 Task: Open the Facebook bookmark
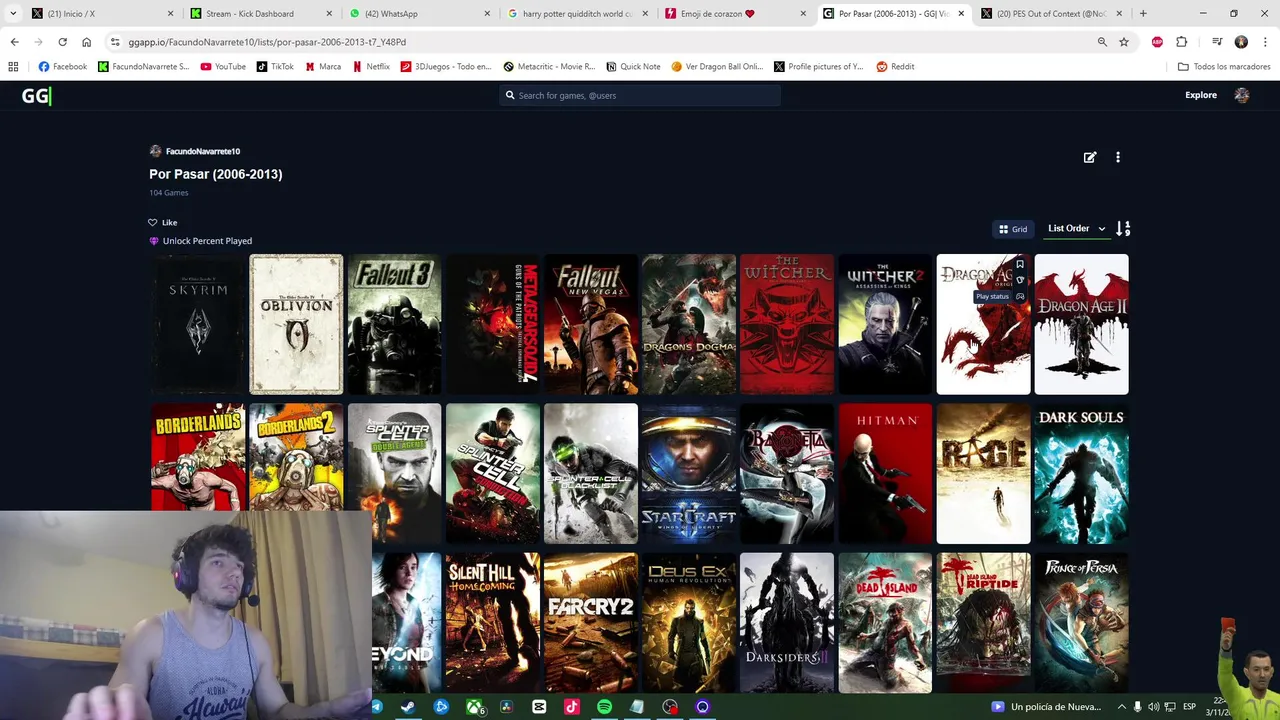(x=63, y=67)
